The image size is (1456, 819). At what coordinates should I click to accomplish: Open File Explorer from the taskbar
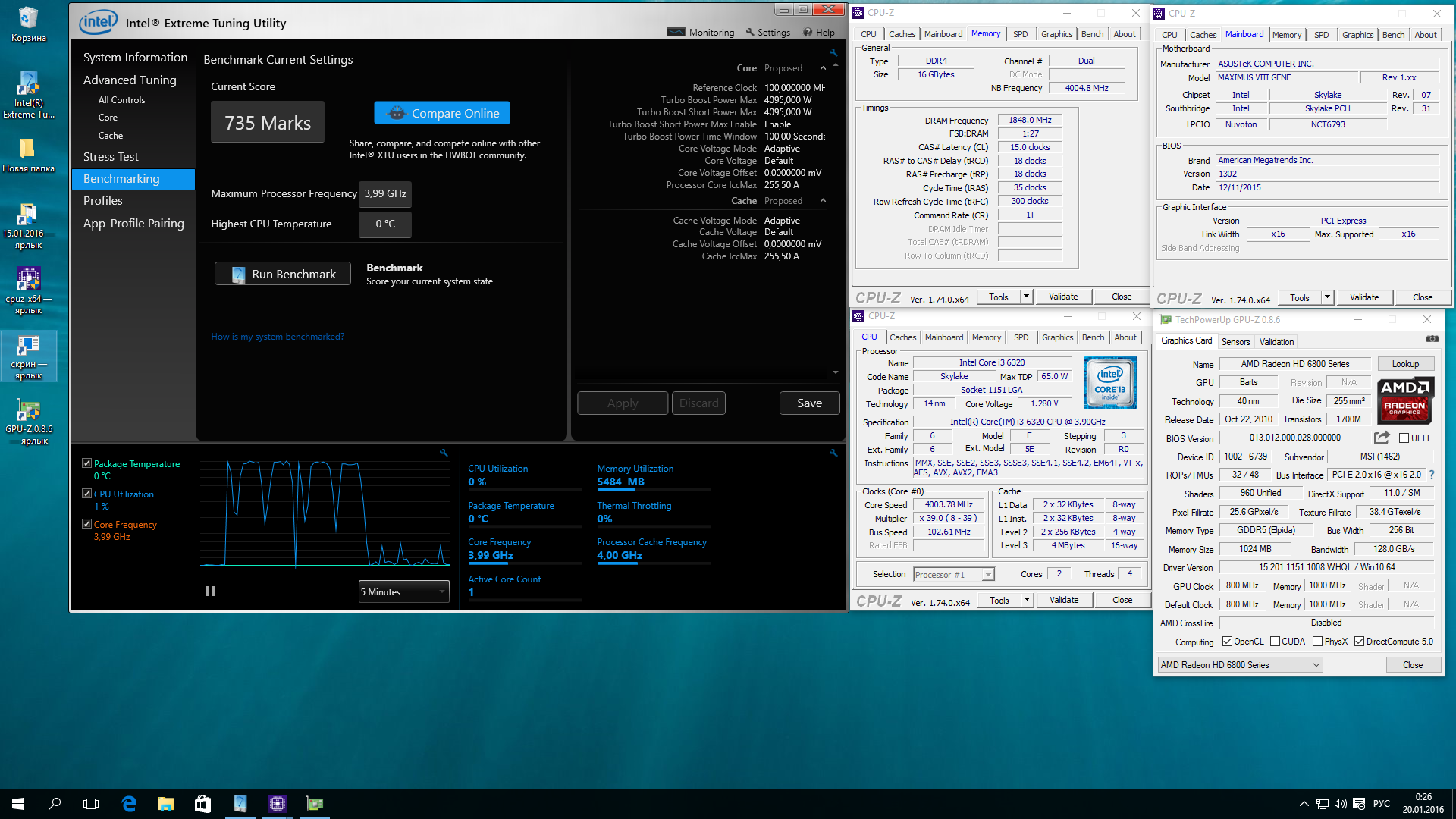point(165,804)
